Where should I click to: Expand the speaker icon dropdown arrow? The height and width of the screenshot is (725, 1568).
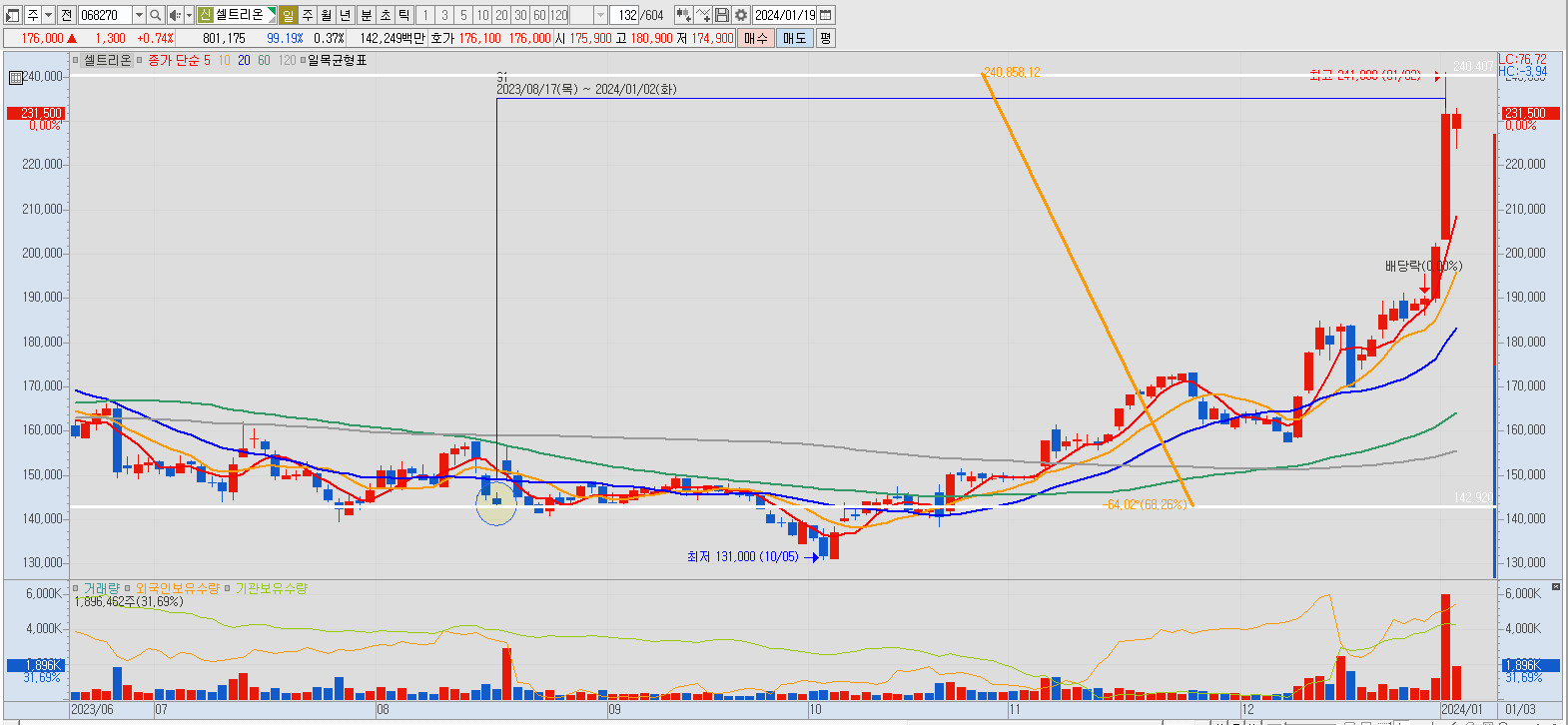pos(189,15)
